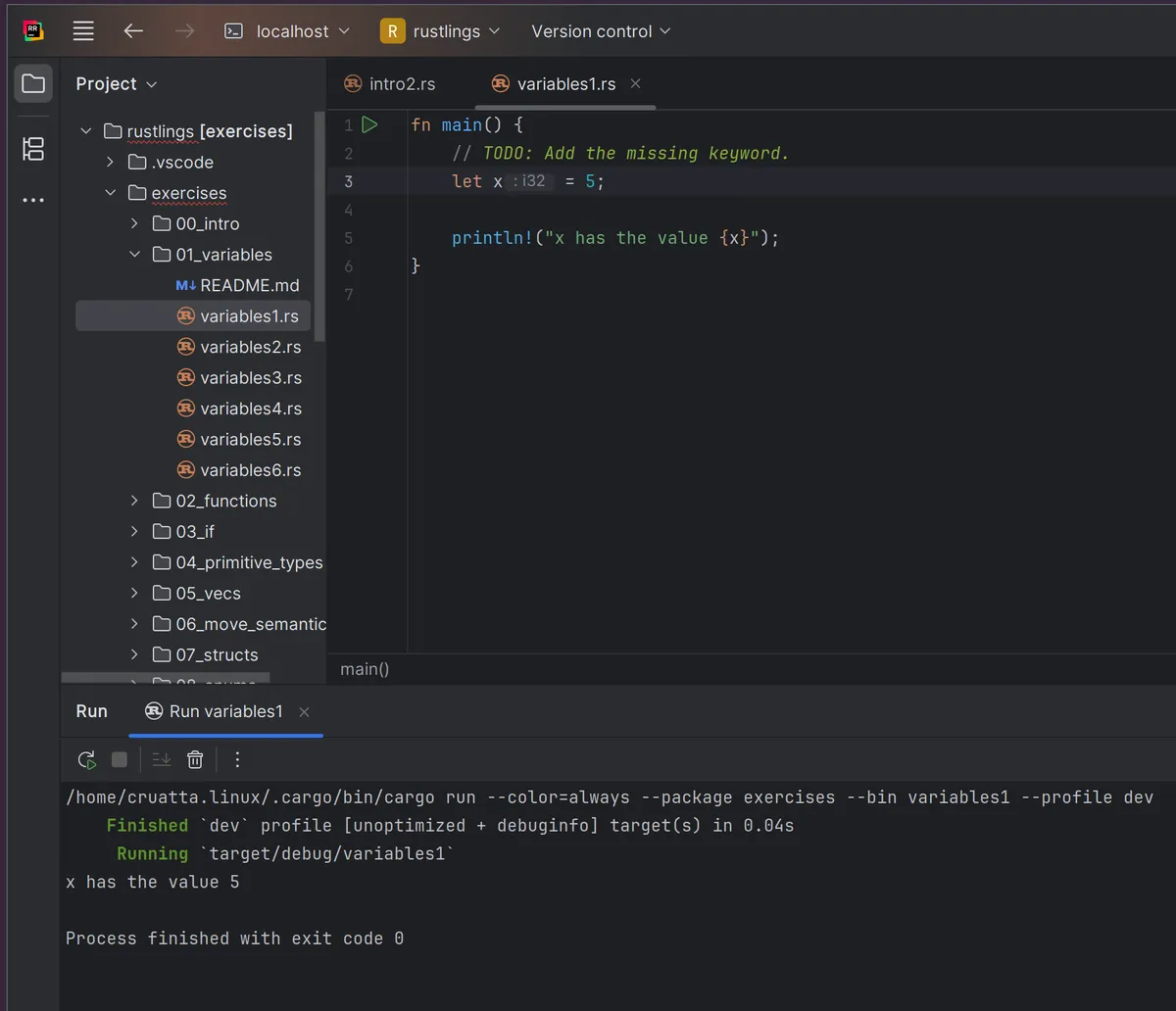Expand the 05_vecs folder
1176x1011 pixels.
134,594
